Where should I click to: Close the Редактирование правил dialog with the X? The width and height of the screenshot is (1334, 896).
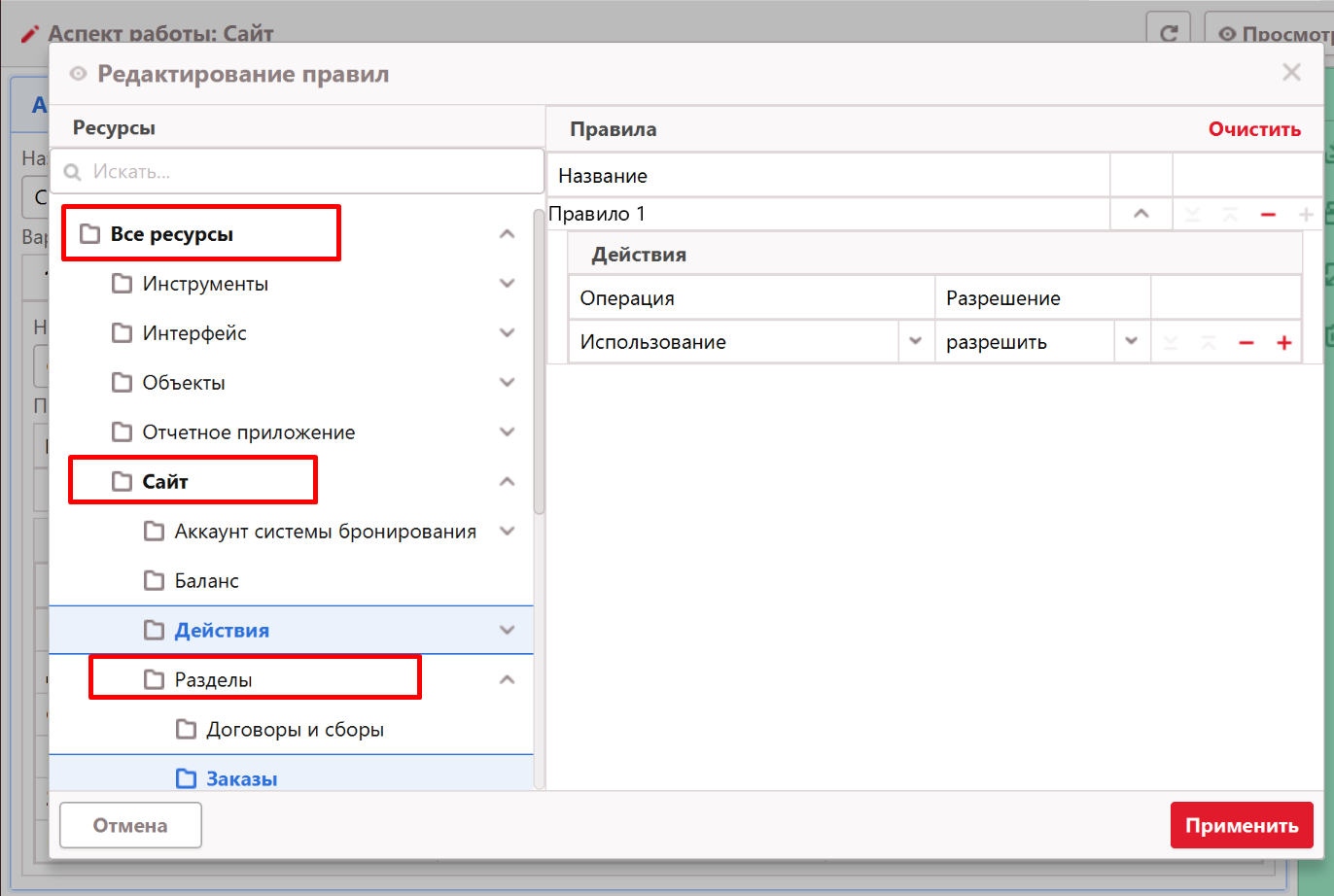tap(1291, 73)
